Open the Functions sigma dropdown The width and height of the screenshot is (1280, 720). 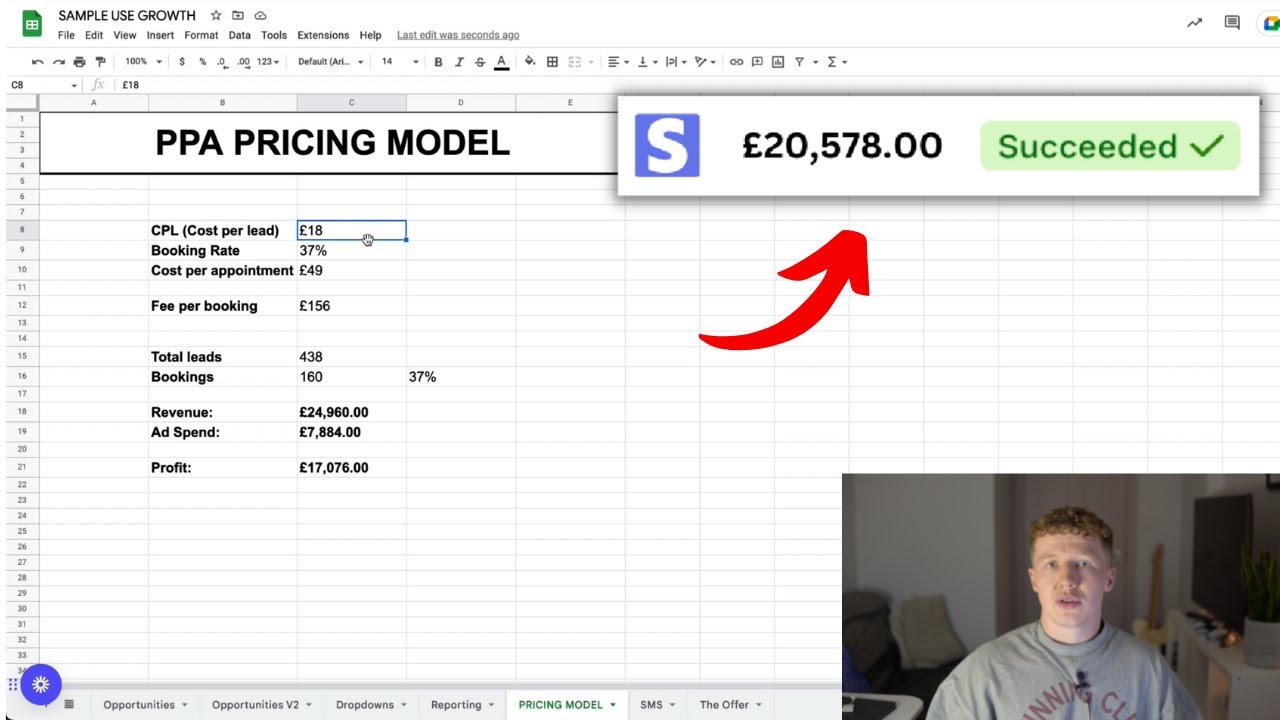click(837, 62)
